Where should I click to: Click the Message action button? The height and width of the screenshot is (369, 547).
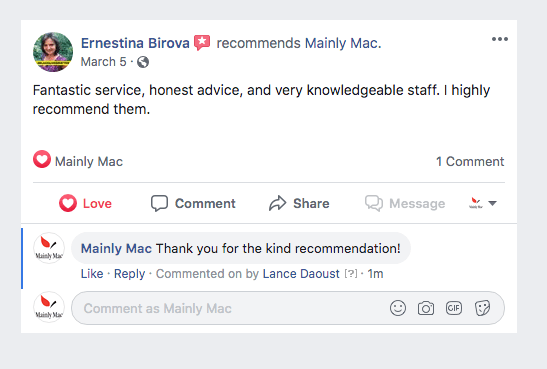pyautogui.click(x=405, y=203)
